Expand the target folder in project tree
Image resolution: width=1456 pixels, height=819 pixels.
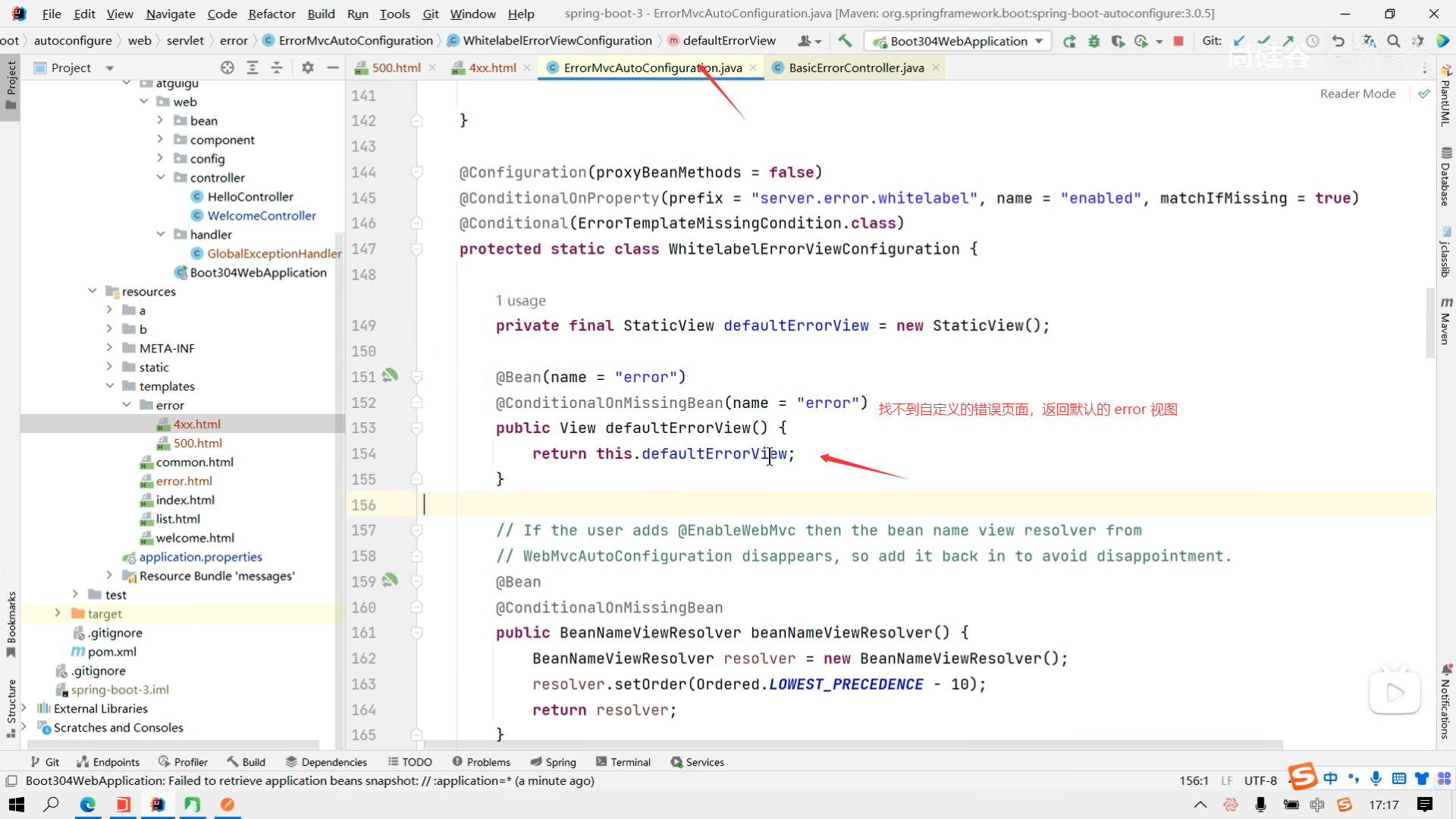[58, 613]
